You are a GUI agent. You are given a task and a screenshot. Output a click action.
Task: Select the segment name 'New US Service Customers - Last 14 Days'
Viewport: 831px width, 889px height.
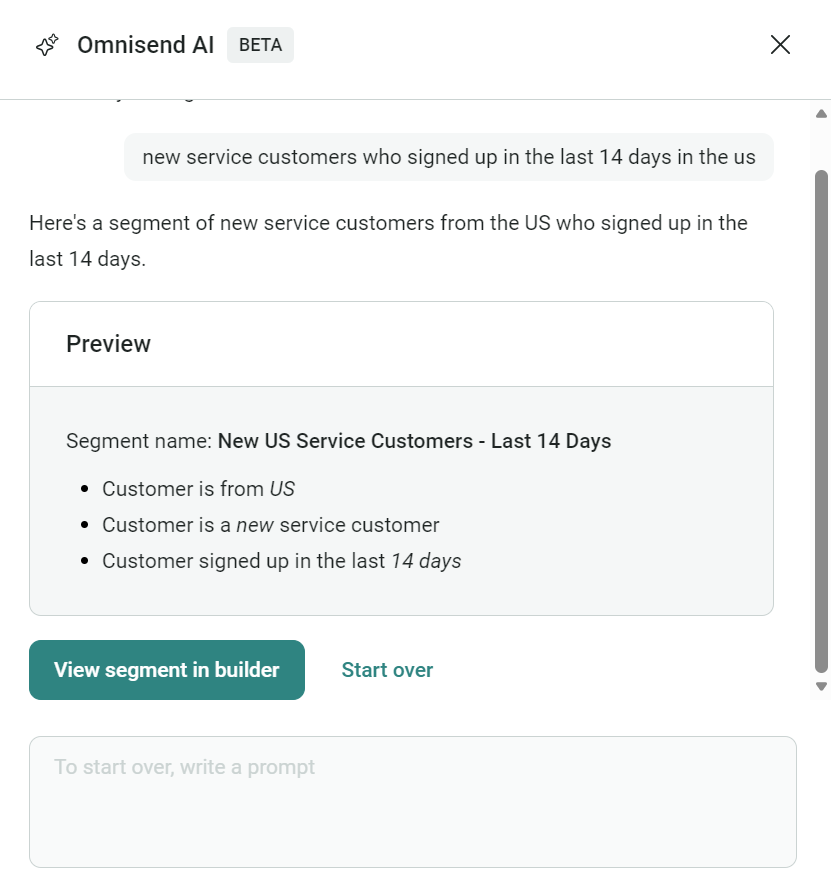click(414, 441)
